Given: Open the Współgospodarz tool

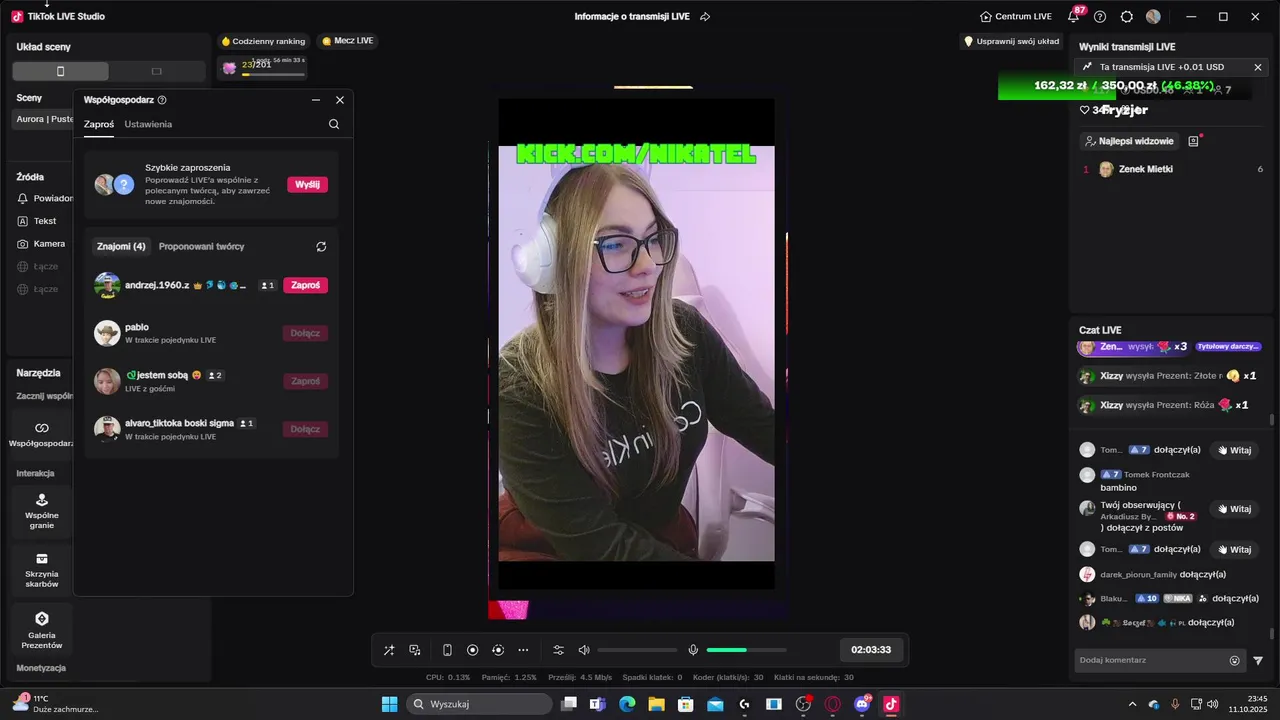Looking at the screenshot, I should [42, 434].
